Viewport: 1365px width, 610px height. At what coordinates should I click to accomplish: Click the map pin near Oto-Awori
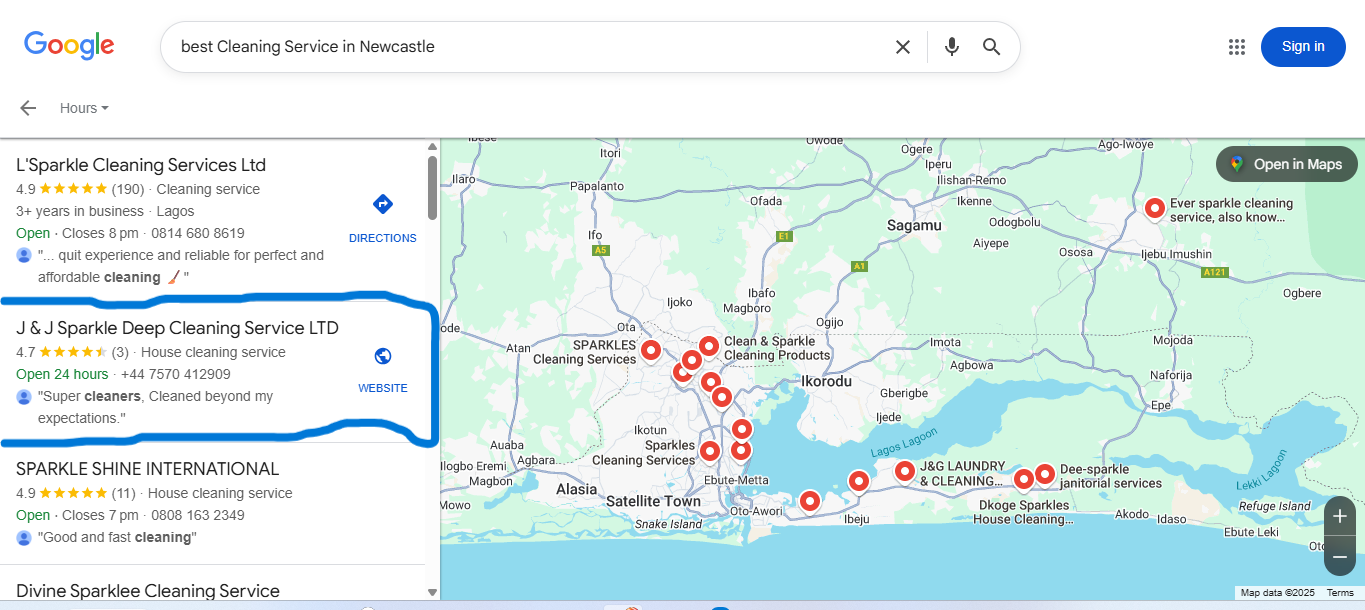[809, 501]
